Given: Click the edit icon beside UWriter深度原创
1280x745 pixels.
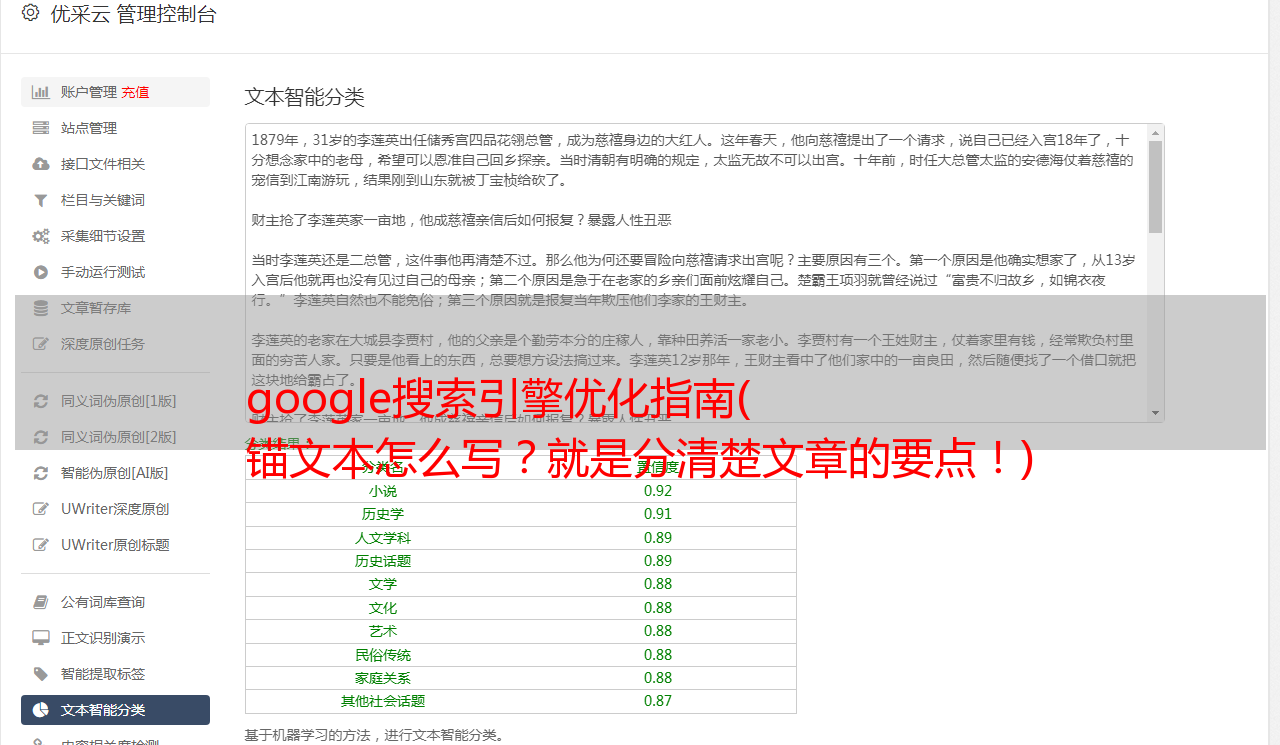Looking at the screenshot, I should click(41, 509).
